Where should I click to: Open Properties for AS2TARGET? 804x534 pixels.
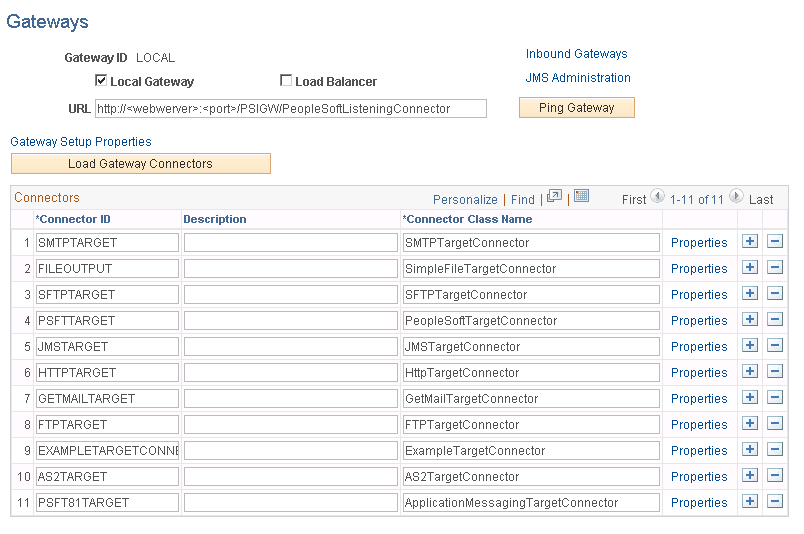[x=699, y=477]
